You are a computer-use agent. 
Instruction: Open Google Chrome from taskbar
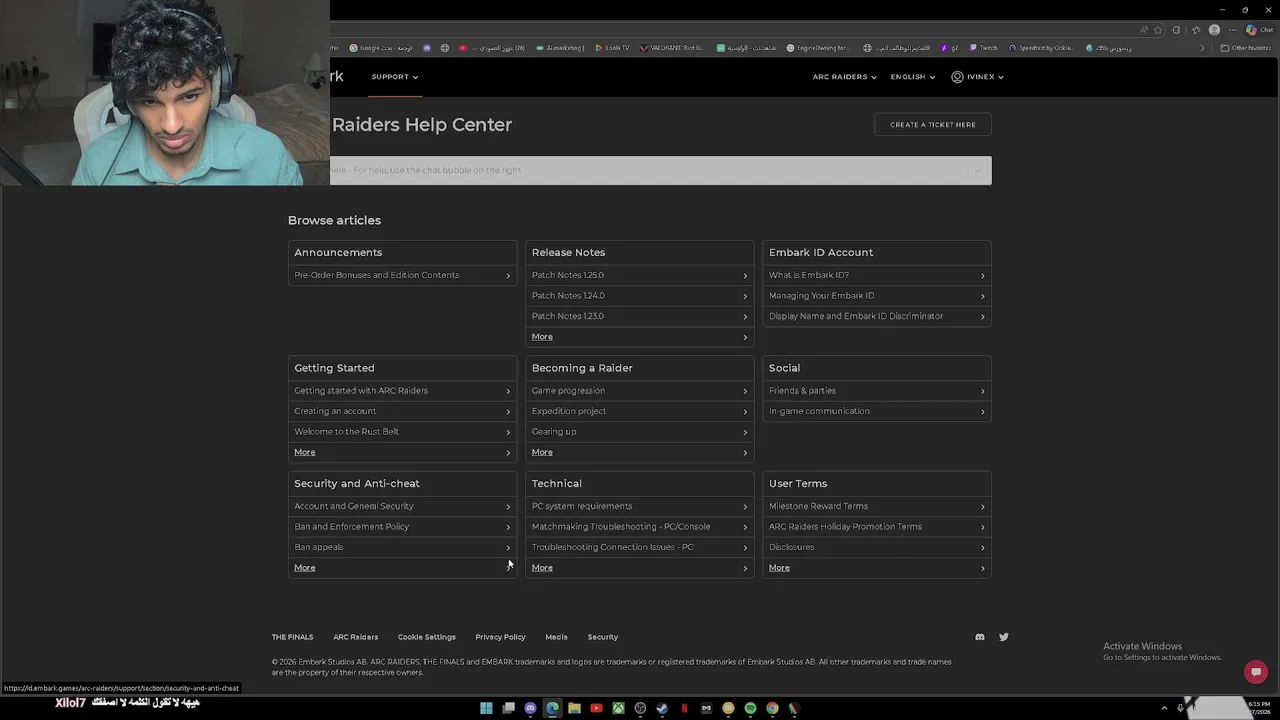pos(772,708)
